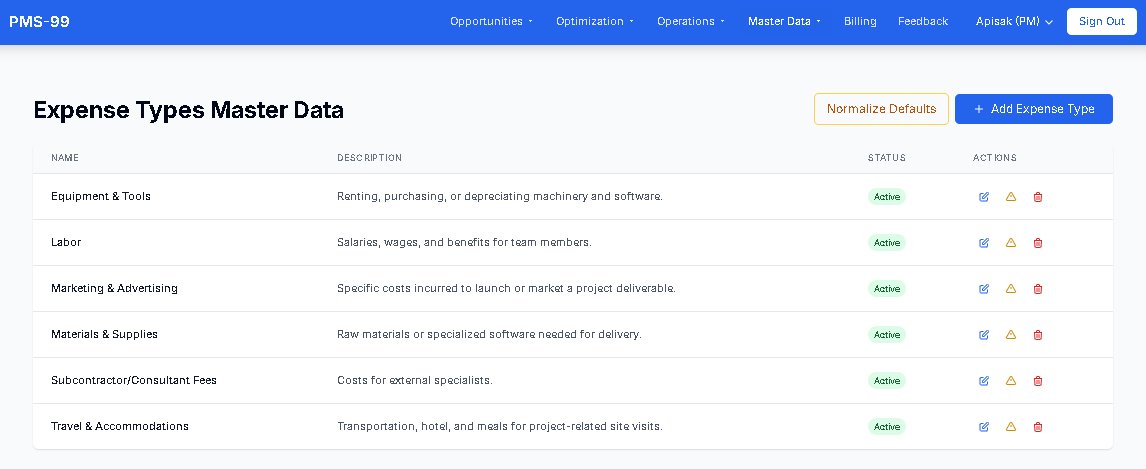This screenshot has width=1146, height=469.
Task: Edit the Subcontractor/Consultant Fees entry
Action: click(x=984, y=381)
